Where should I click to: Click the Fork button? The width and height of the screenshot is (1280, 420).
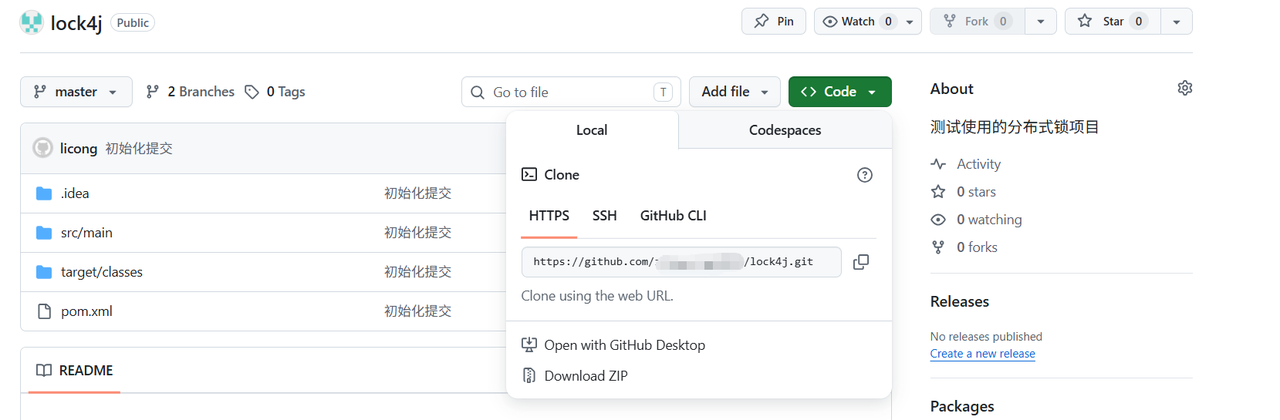(x=976, y=21)
